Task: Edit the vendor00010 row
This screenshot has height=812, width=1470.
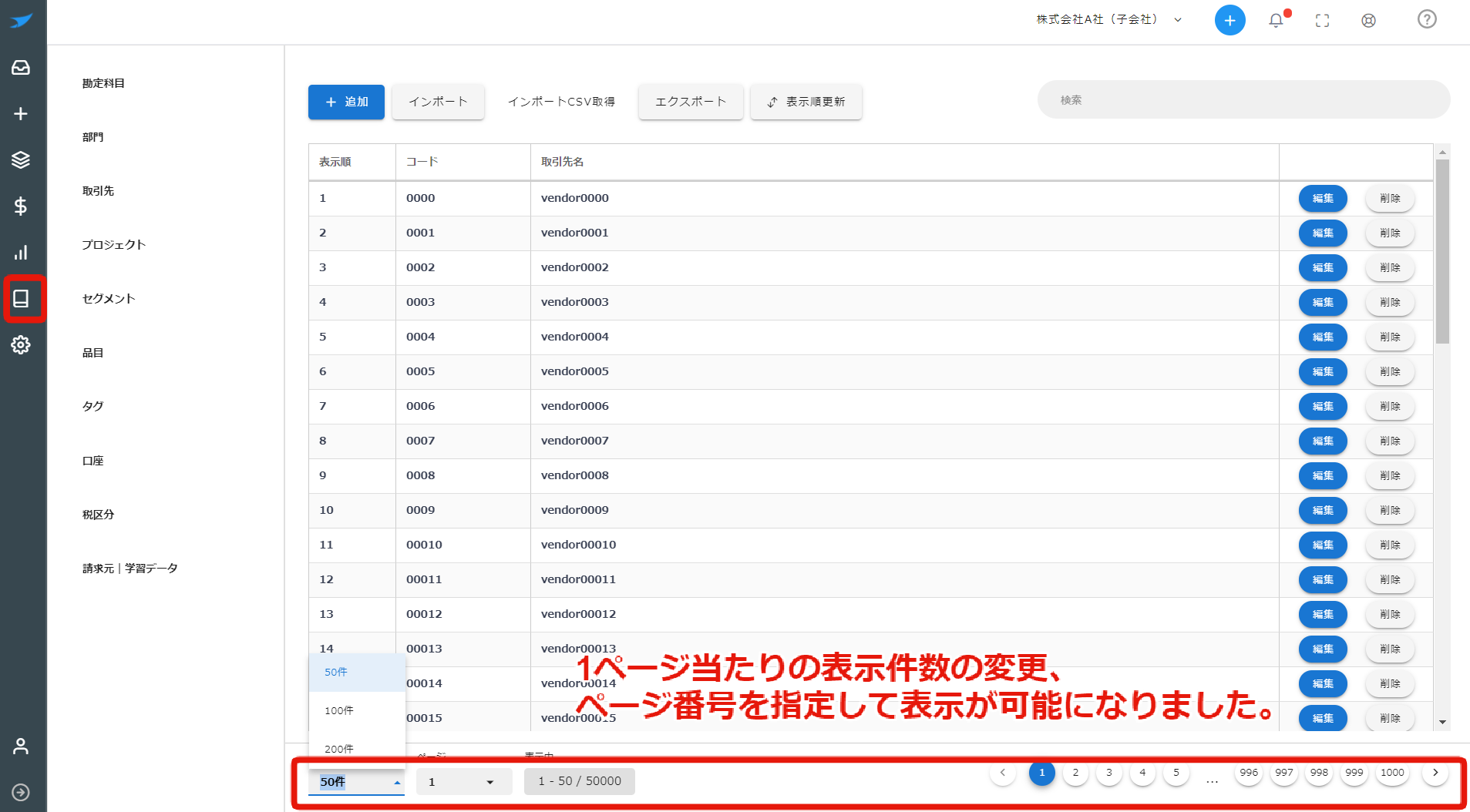Action: tap(1323, 545)
